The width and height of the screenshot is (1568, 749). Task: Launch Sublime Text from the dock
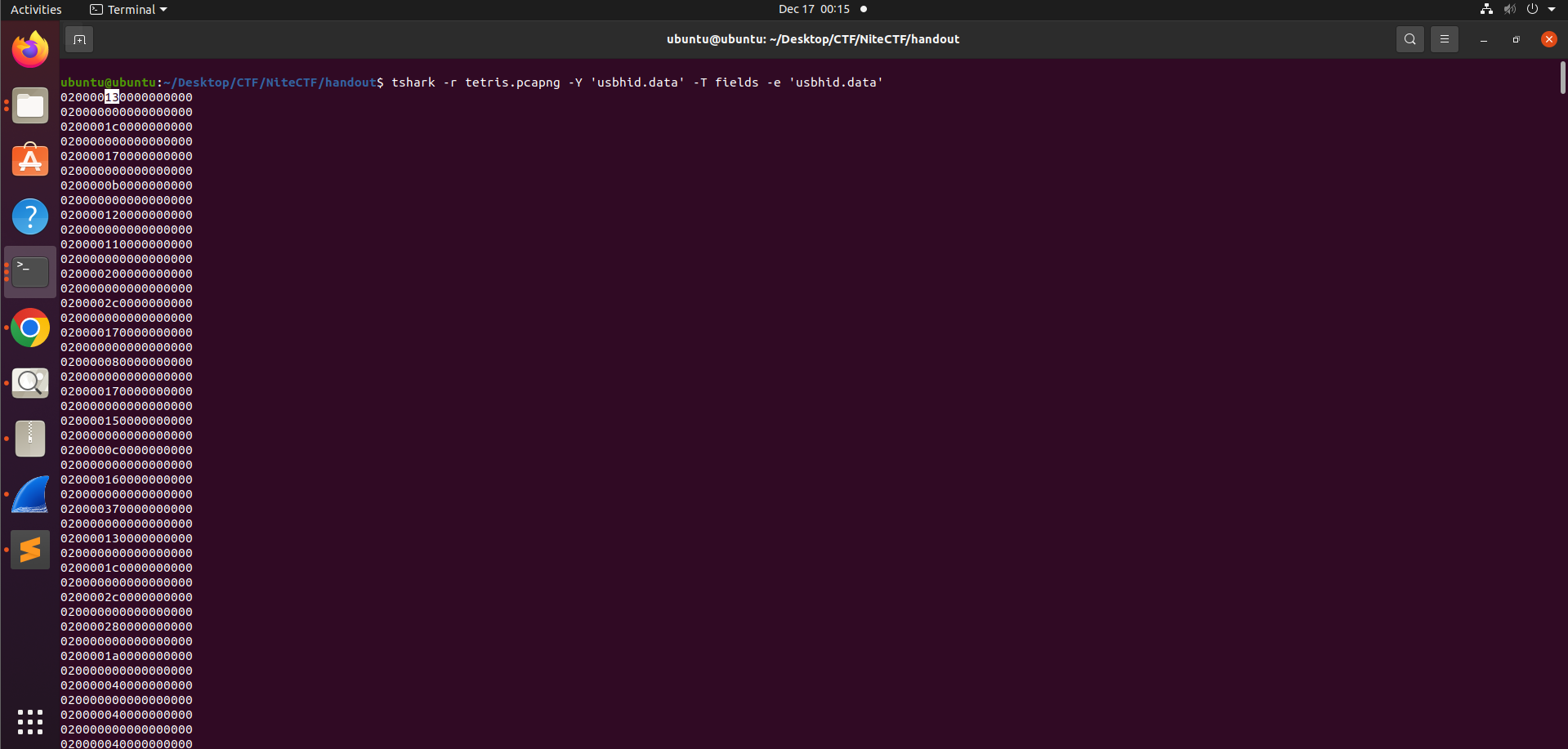tap(30, 550)
